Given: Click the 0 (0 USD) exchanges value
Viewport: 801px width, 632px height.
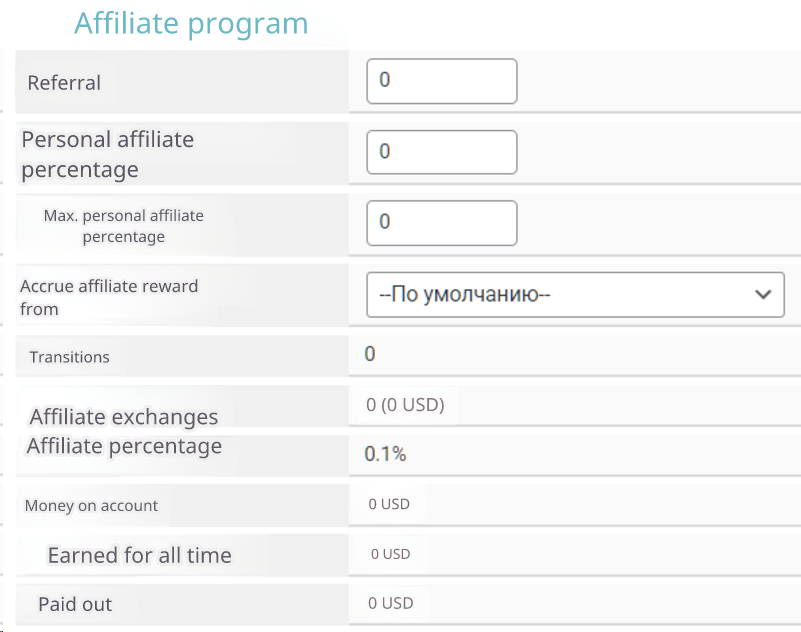Looking at the screenshot, I should pyautogui.click(x=405, y=405).
